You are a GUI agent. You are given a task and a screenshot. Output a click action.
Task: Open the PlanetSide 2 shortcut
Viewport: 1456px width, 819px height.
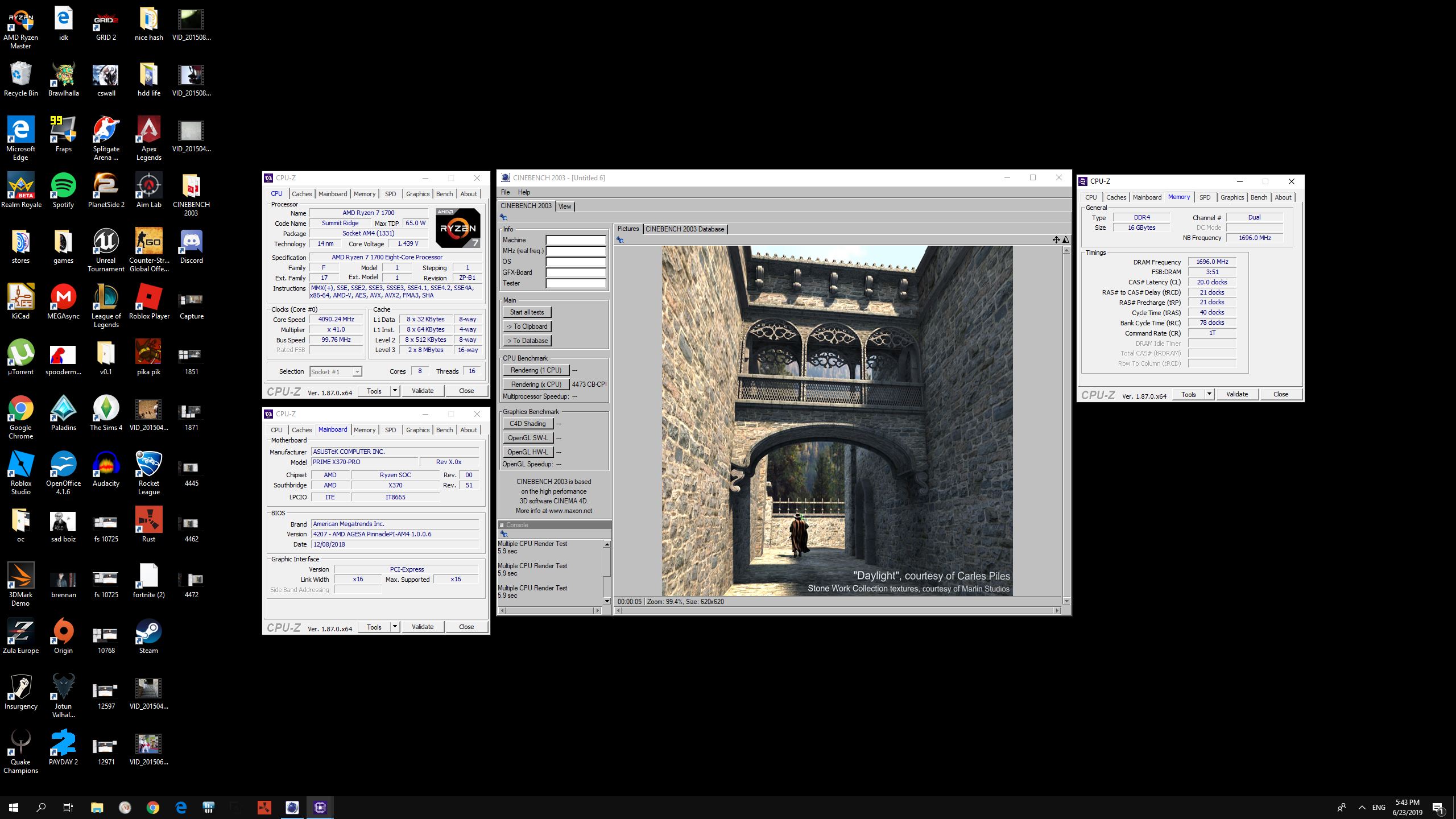pyautogui.click(x=106, y=191)
